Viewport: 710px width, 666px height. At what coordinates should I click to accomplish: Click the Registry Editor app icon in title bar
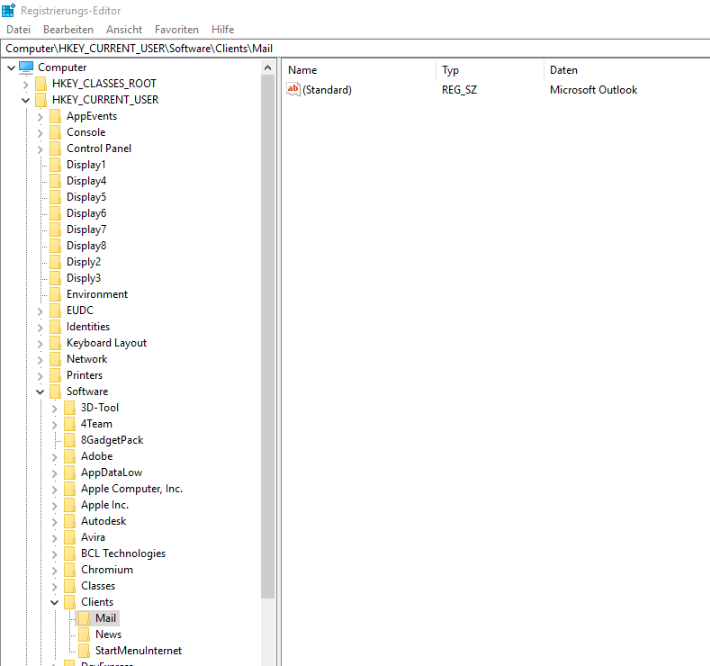[x=9, y=10]
